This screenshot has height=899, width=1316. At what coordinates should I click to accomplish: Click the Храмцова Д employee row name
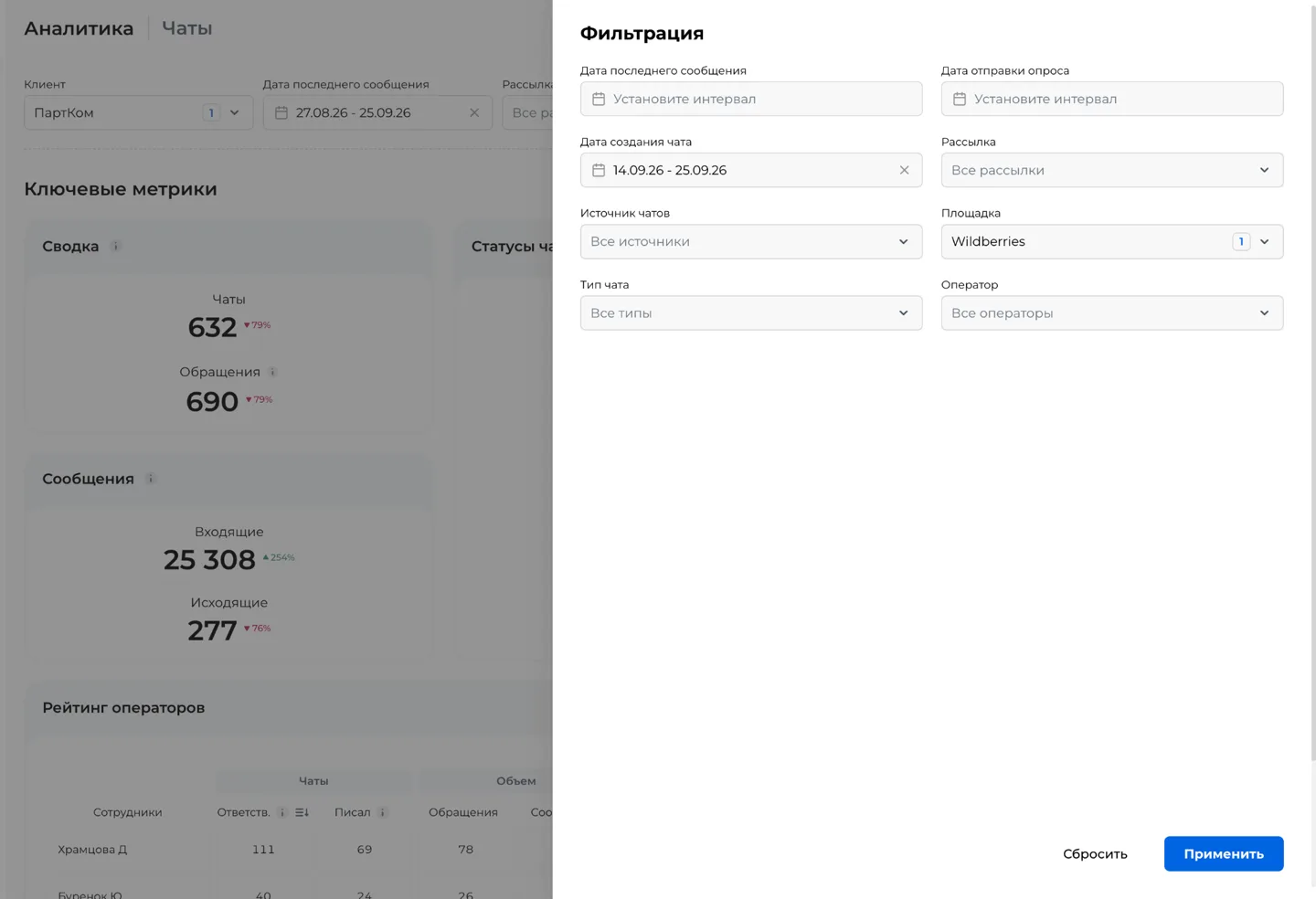click(x=92, y=850)
